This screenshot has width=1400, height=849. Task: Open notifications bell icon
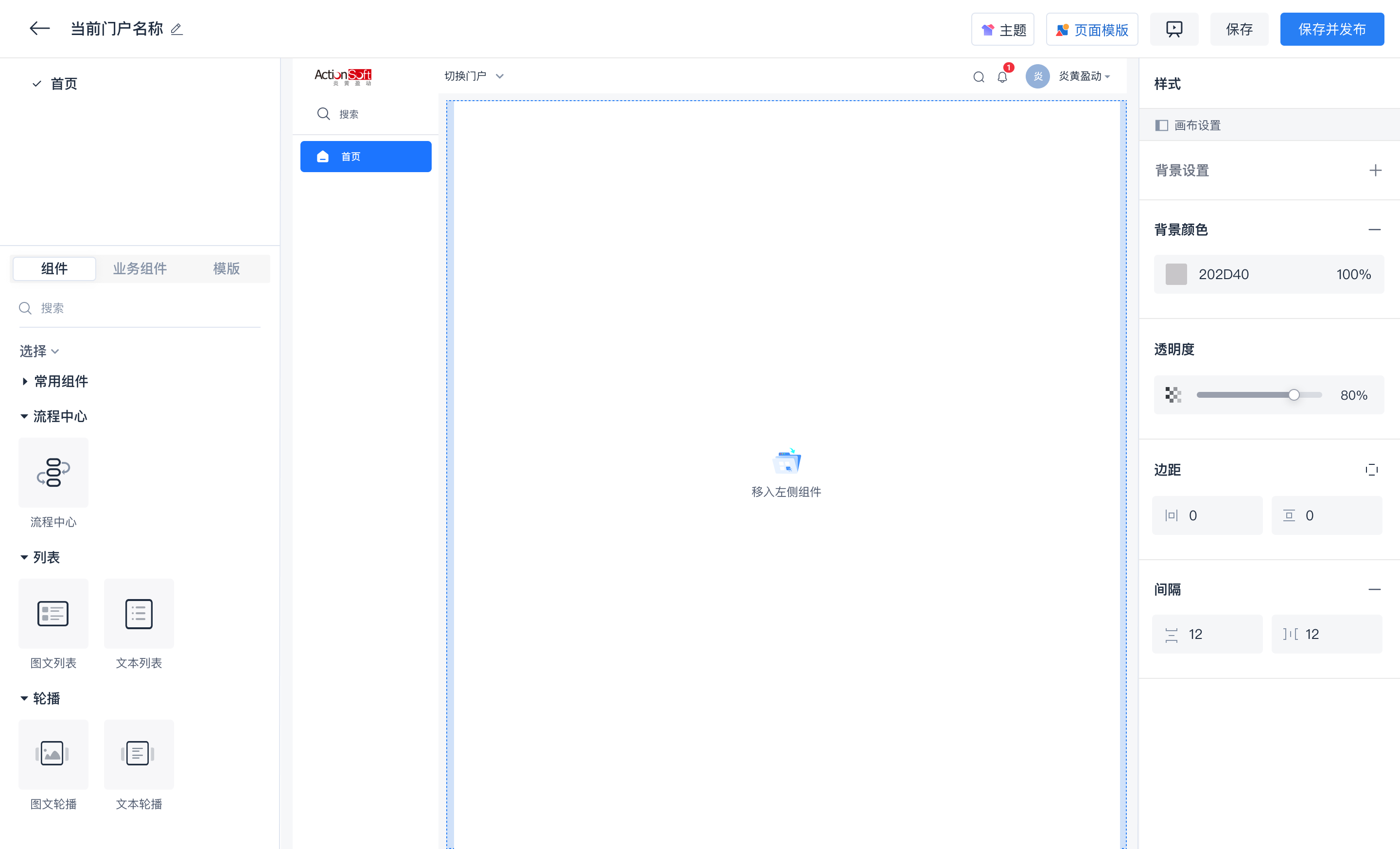pyautogui.click(x=1002, y=77)
